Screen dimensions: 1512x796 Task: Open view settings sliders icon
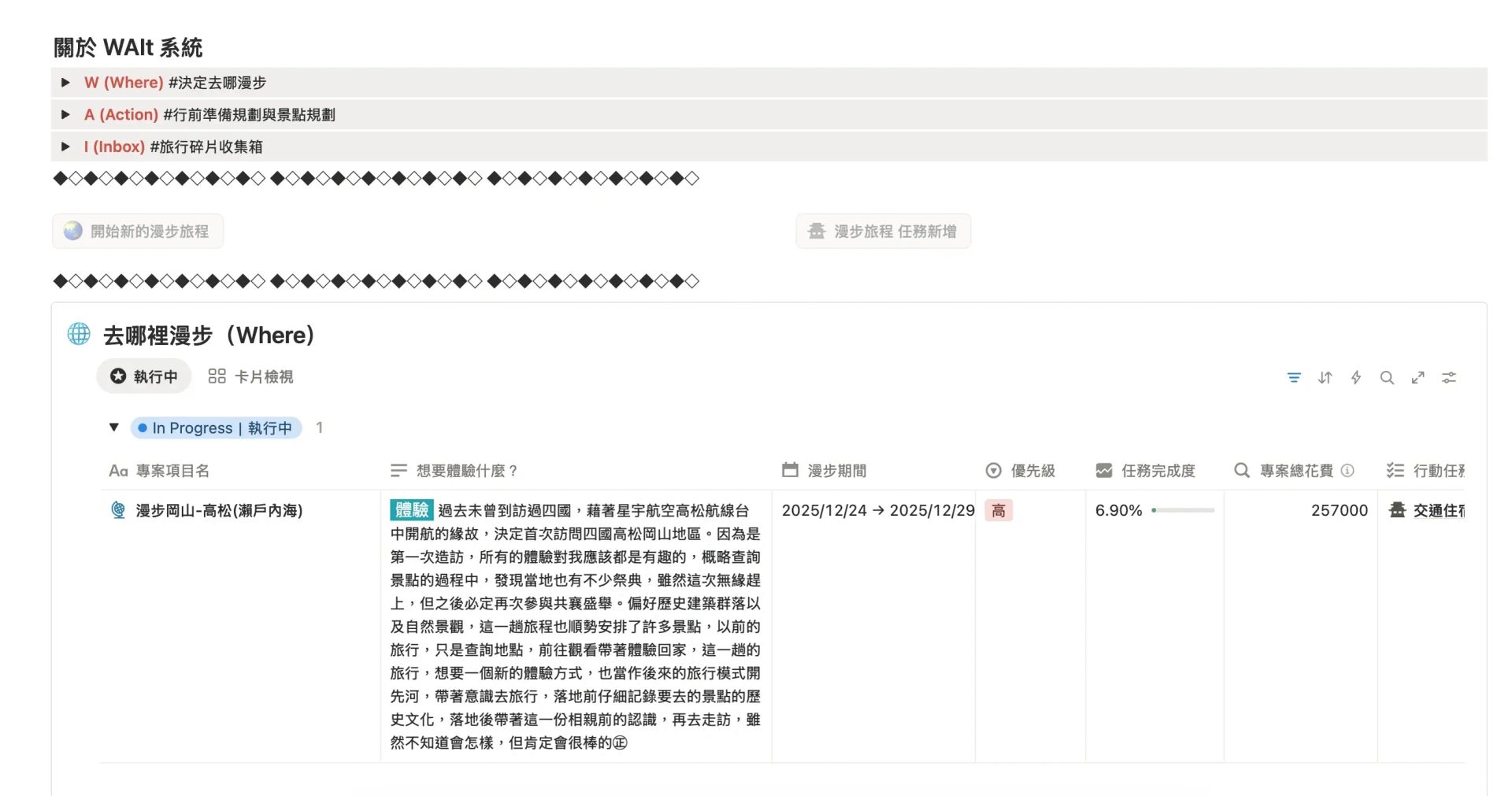(1448, 378)
